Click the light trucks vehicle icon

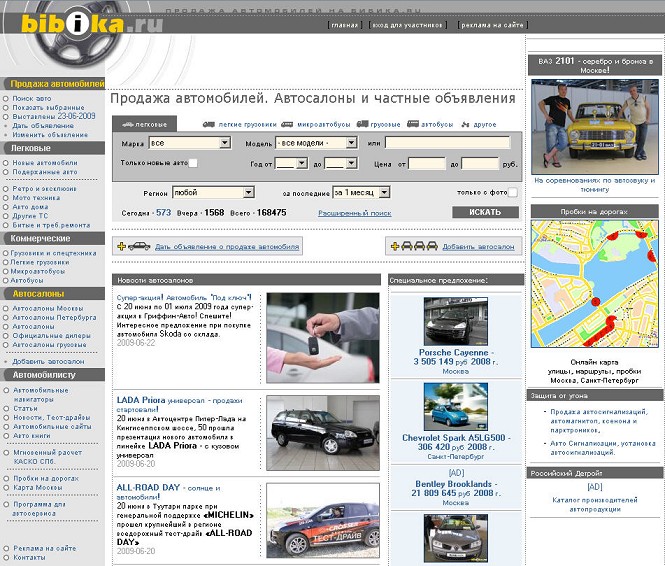point(209,124)
